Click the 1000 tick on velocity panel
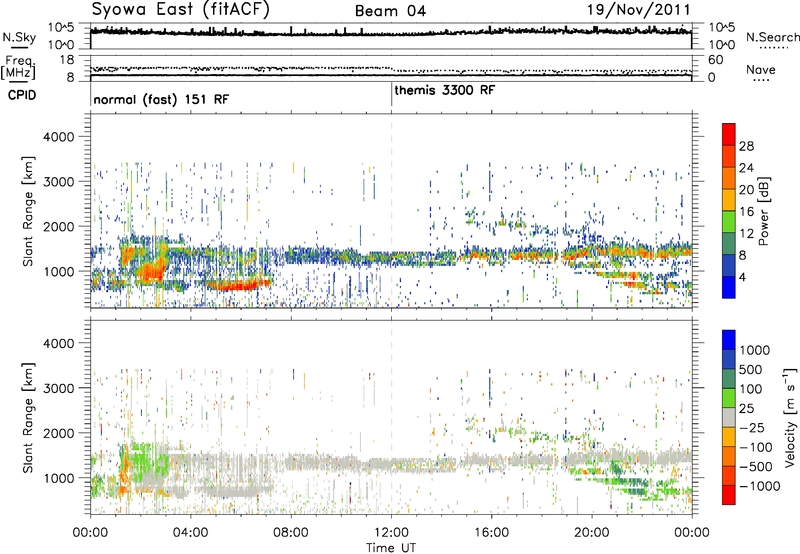Screen dimensions: 800x554 click(58, 478)
